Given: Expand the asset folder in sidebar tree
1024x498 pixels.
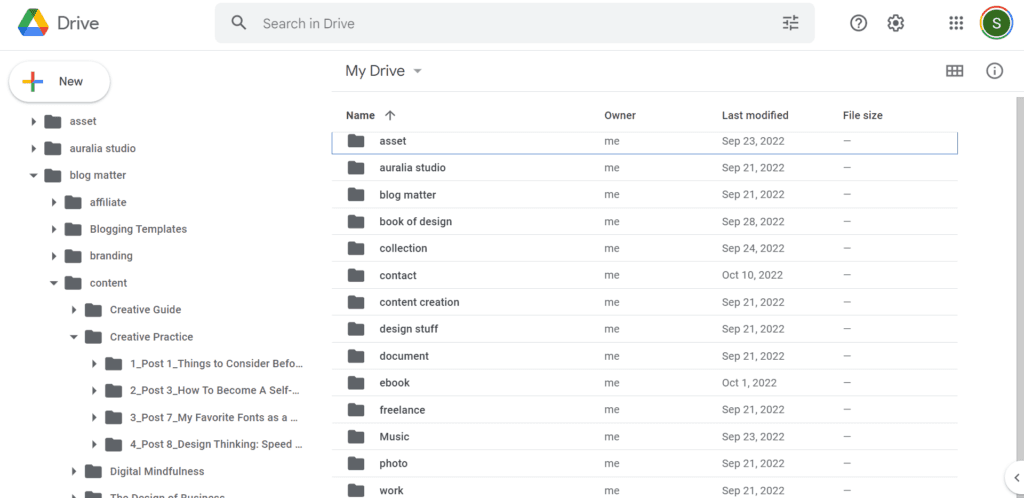Looking at the screenshot, I should coord(33,121).
